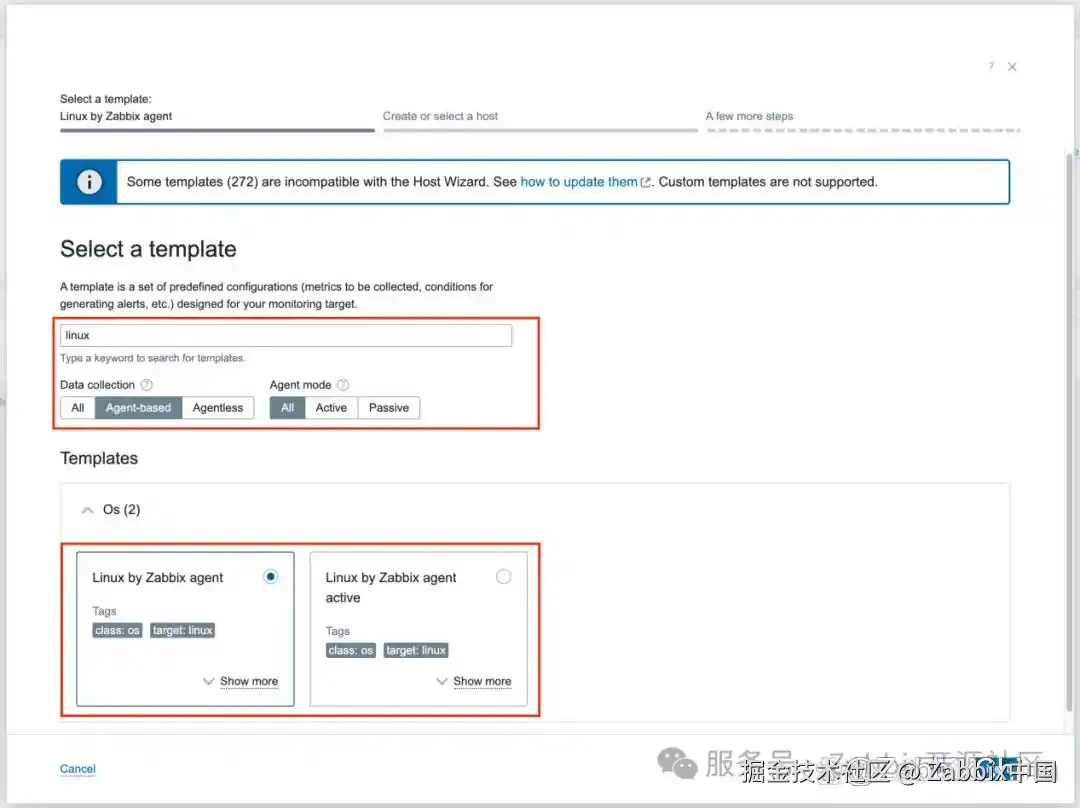Select the 'Active' agent mode

(331, 408)
